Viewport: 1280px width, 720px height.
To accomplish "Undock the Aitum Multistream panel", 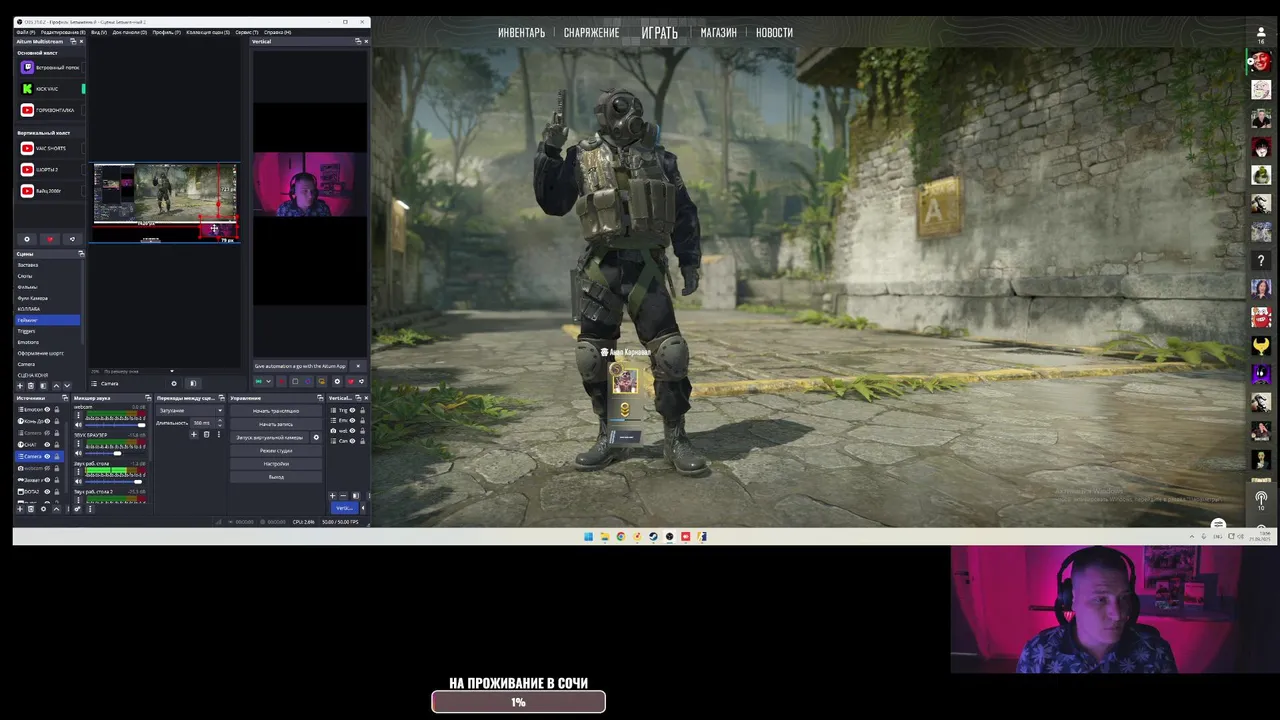I will coord(73,42).
